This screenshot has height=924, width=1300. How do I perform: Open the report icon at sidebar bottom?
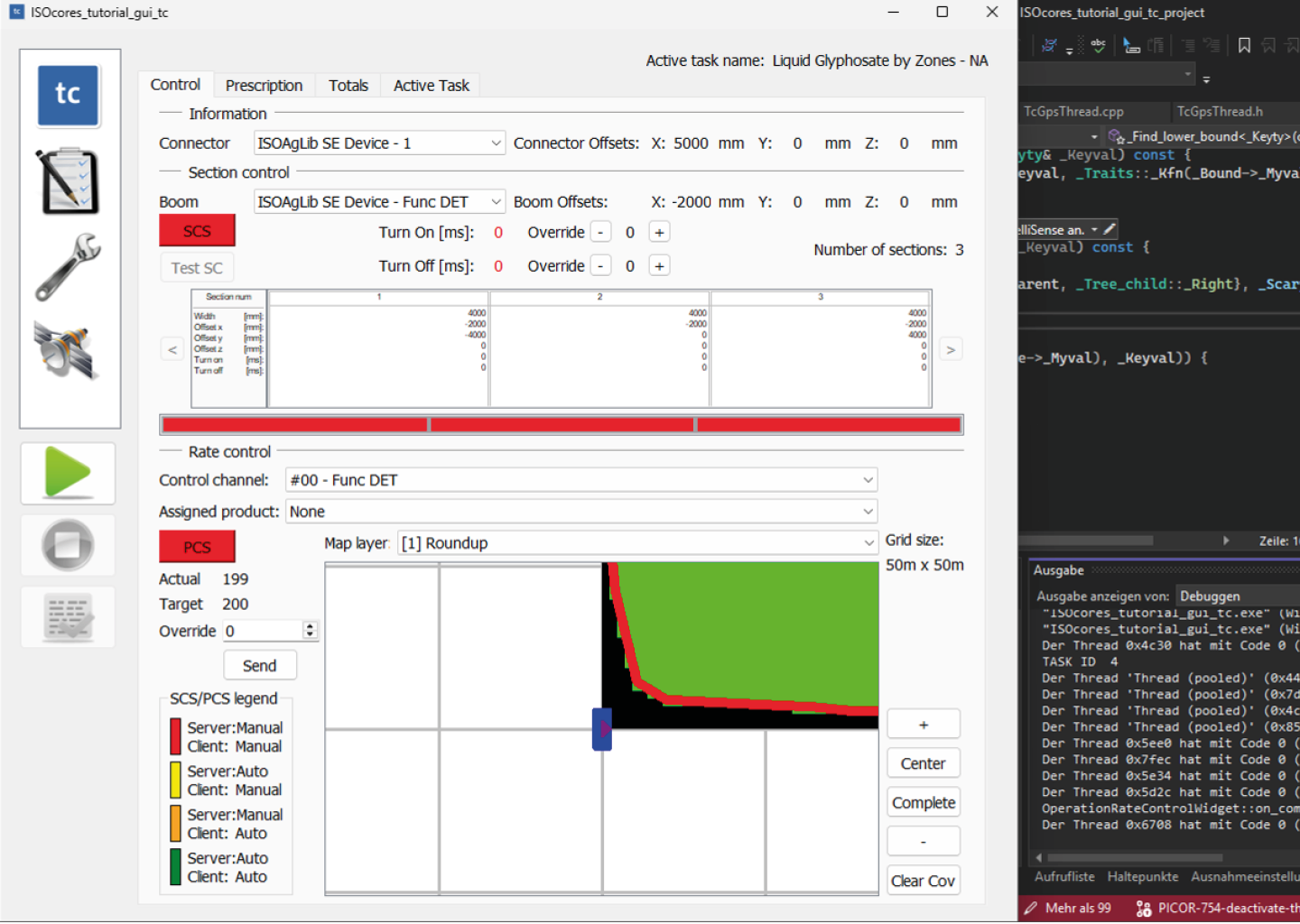[x=68, y=617]
